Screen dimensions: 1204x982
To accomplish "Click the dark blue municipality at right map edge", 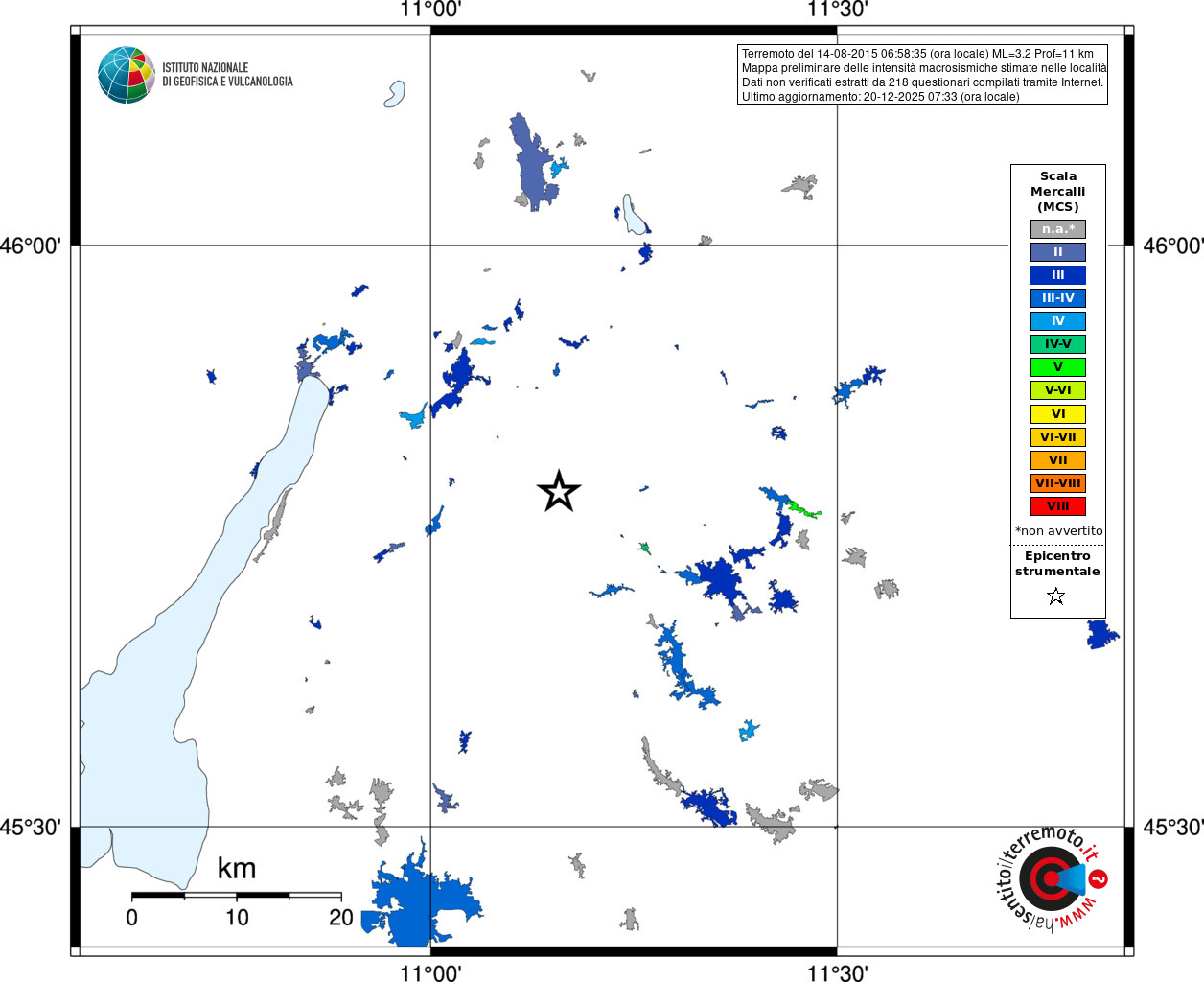I will pos(1101,634).
